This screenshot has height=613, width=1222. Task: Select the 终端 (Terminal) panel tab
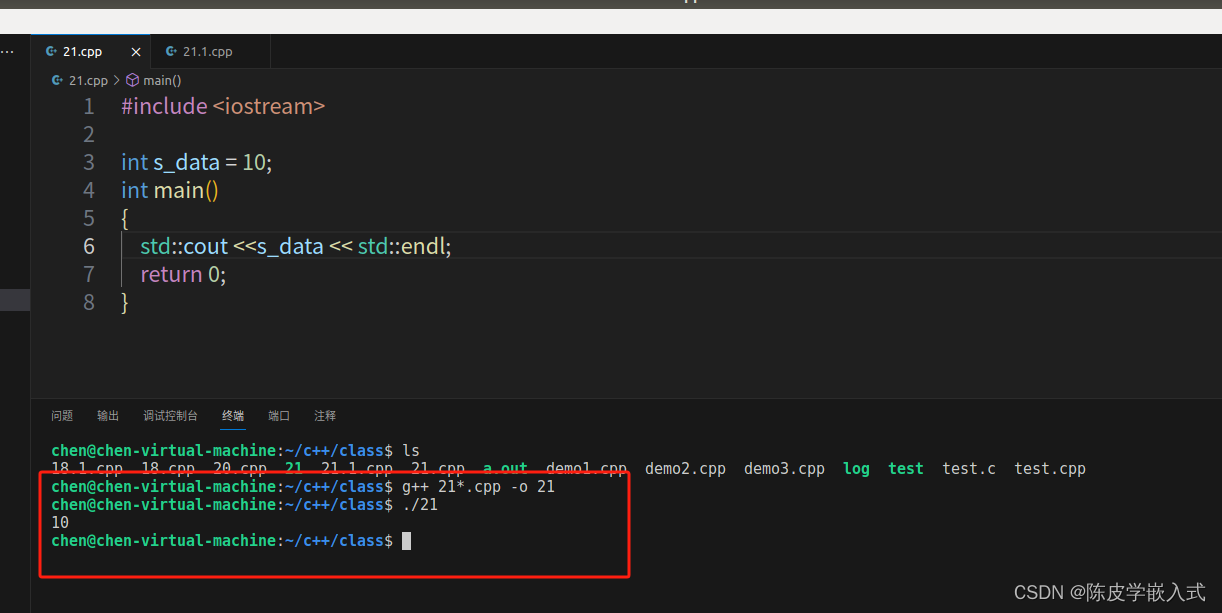[x=232, y=415]
